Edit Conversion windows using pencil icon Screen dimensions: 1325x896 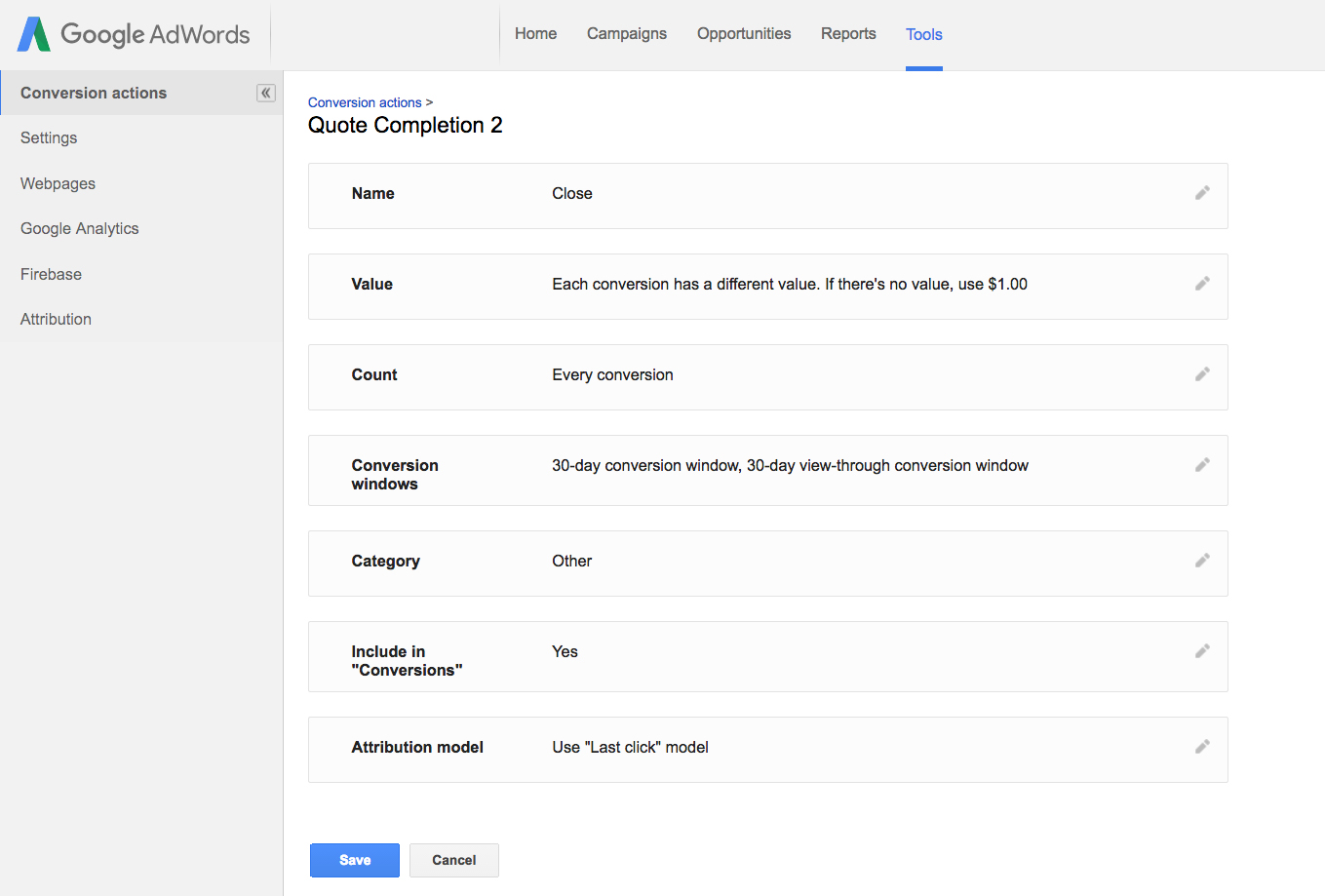[x=1202, y=465]
